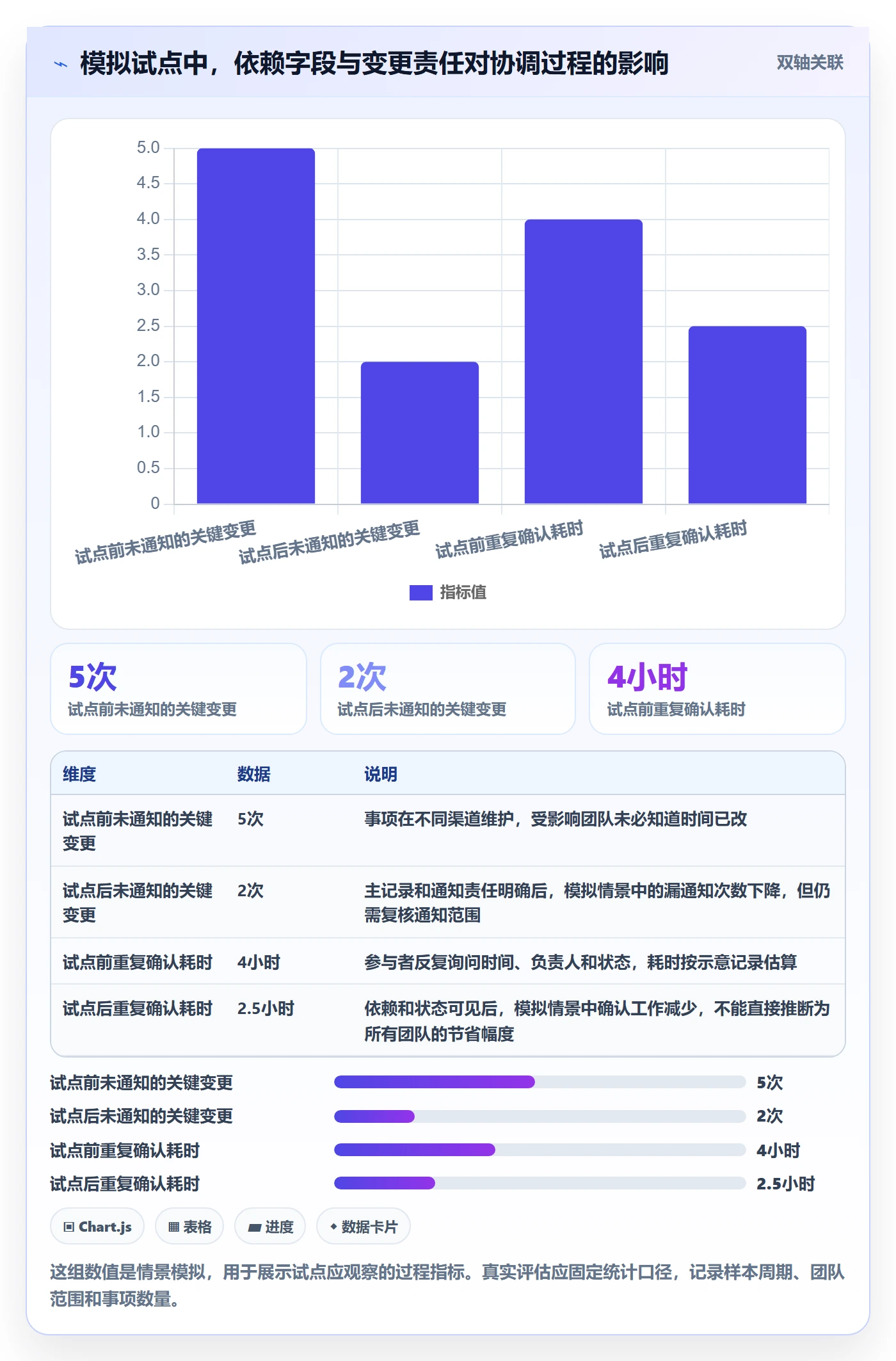The width and height of the screenshot is (896, 1361).
Task: Click the description starting with 依赖和状态可见后
Action: tap(597, 1021)
